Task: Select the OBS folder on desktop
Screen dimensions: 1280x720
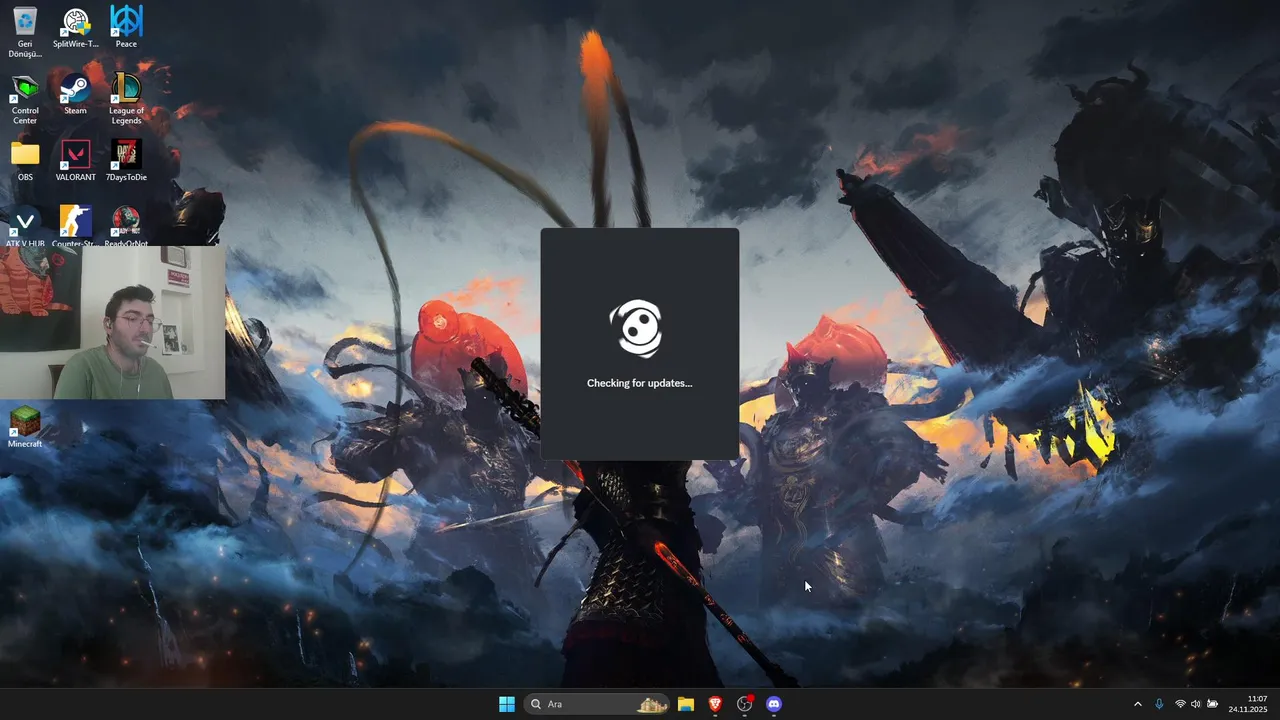Action: pyautogui.click(x=25, y=160)
